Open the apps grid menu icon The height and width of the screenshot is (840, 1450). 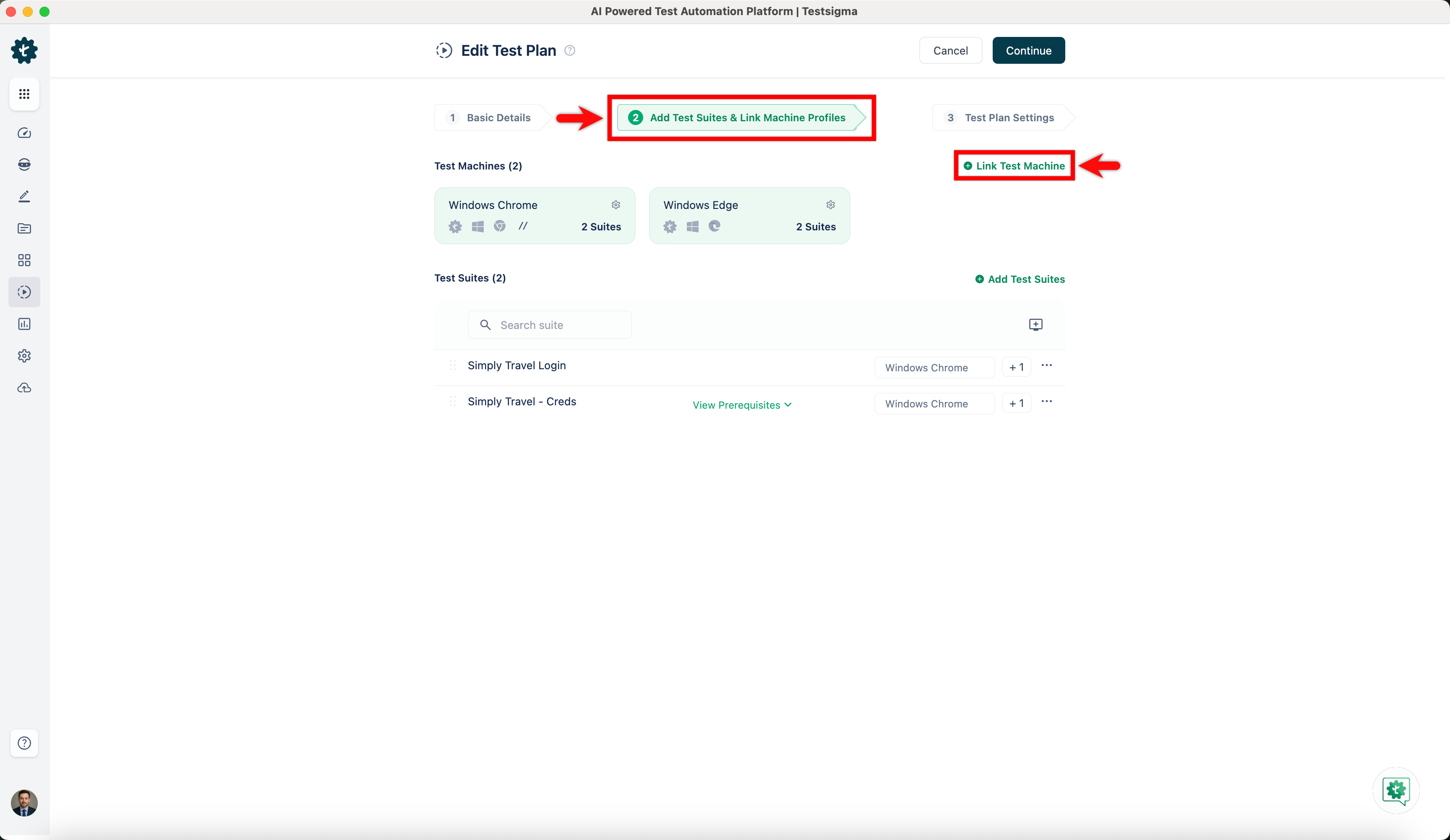point(24,94)
